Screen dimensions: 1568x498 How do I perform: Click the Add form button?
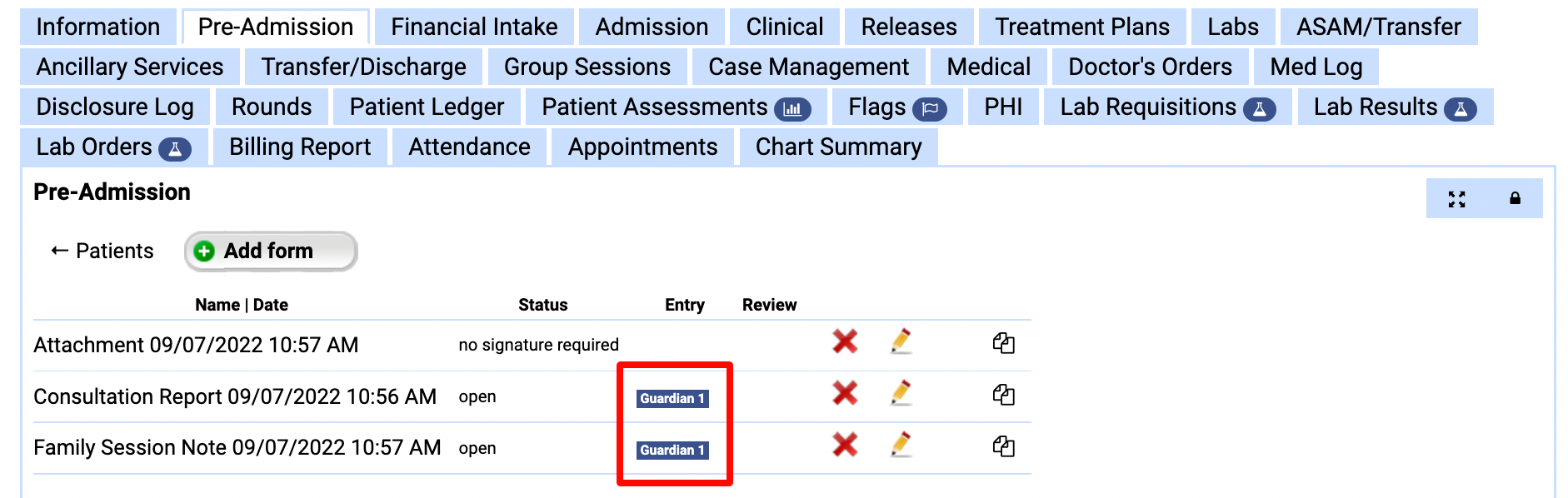[269, 251]
